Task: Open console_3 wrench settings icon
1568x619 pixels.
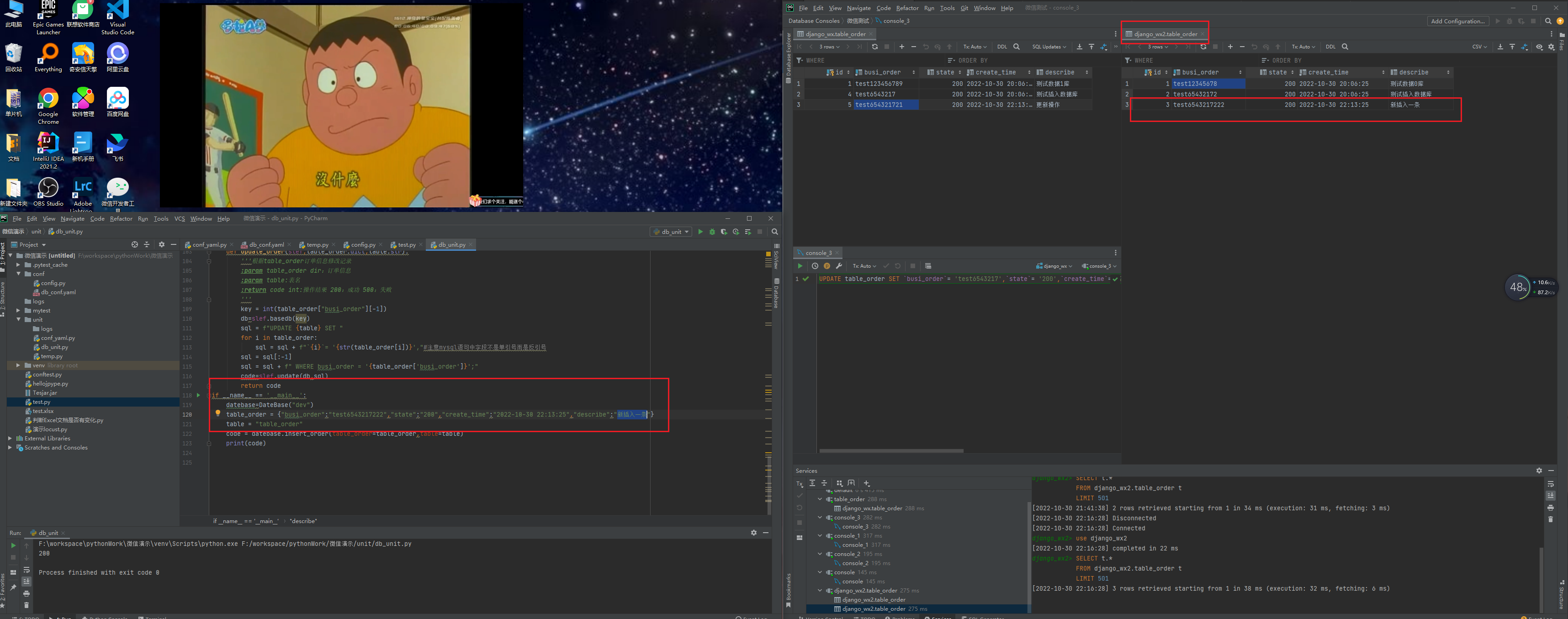Action: [x=839, y=266]
